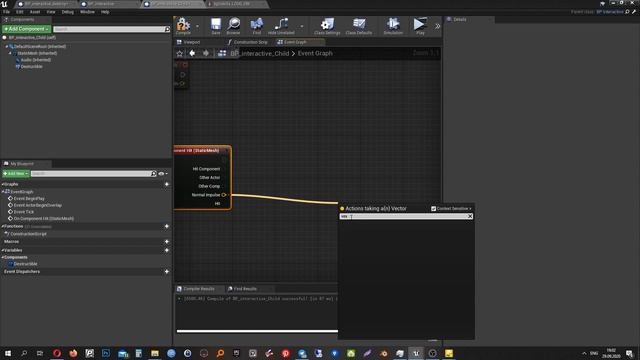This screenshot has height=360, width=640.
Task: Open Class Defaults in the toolbar
Action: [x=359, y=26]
